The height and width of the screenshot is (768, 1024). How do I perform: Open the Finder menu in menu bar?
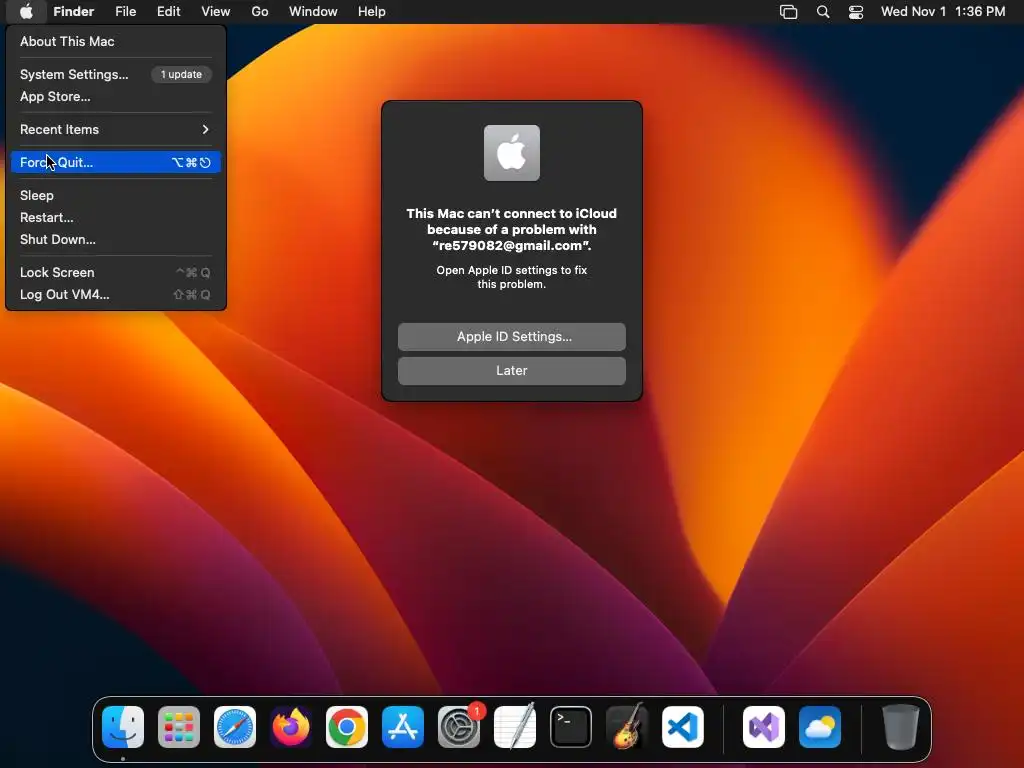click(74, 12)
